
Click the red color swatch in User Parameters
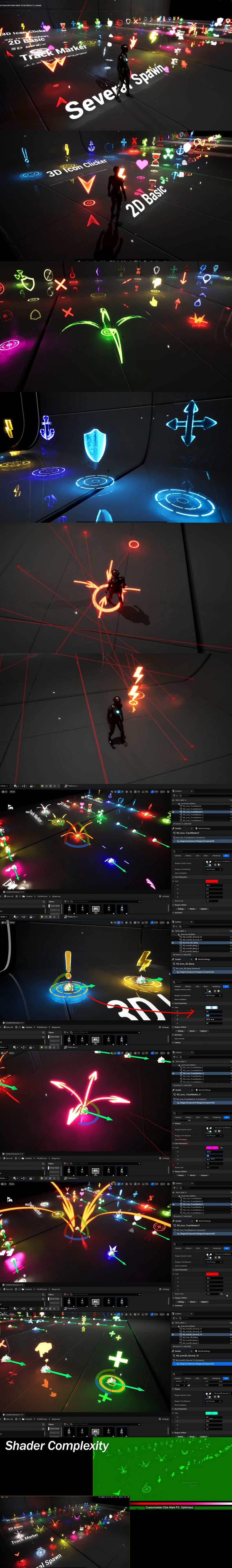(x=211, y=881)
